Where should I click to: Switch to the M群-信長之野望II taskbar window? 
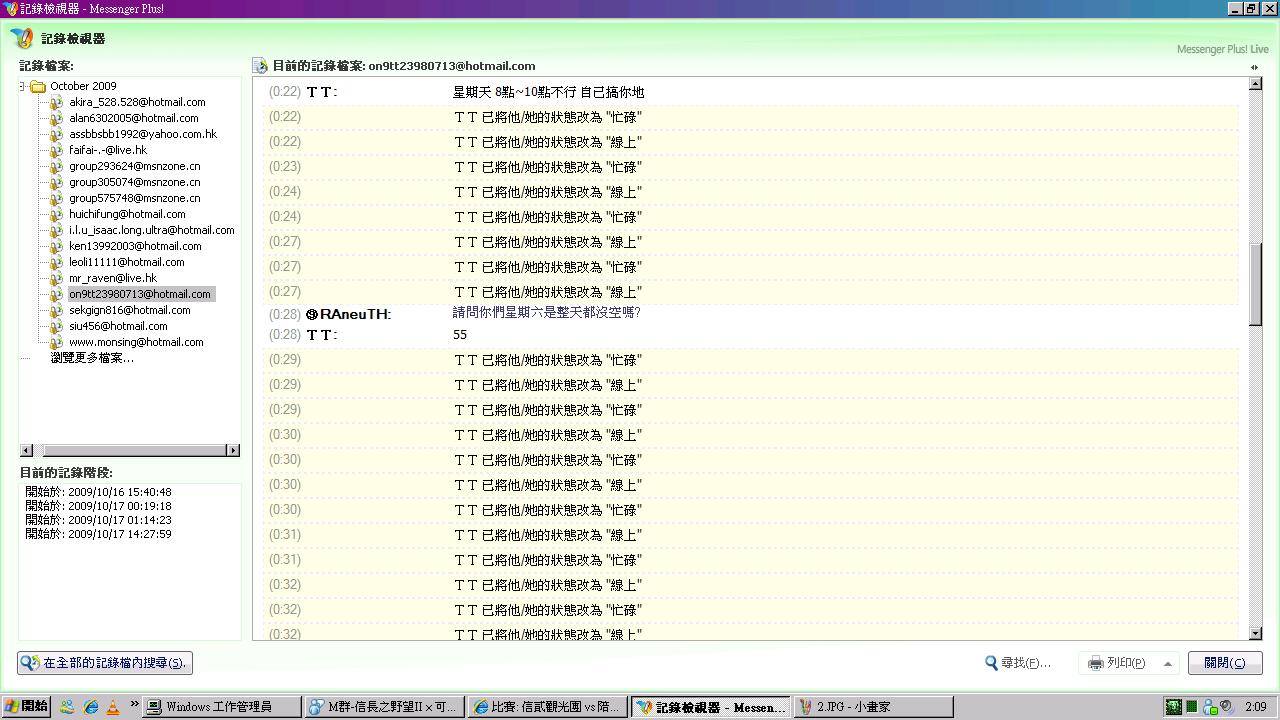(x=383, y=707)
